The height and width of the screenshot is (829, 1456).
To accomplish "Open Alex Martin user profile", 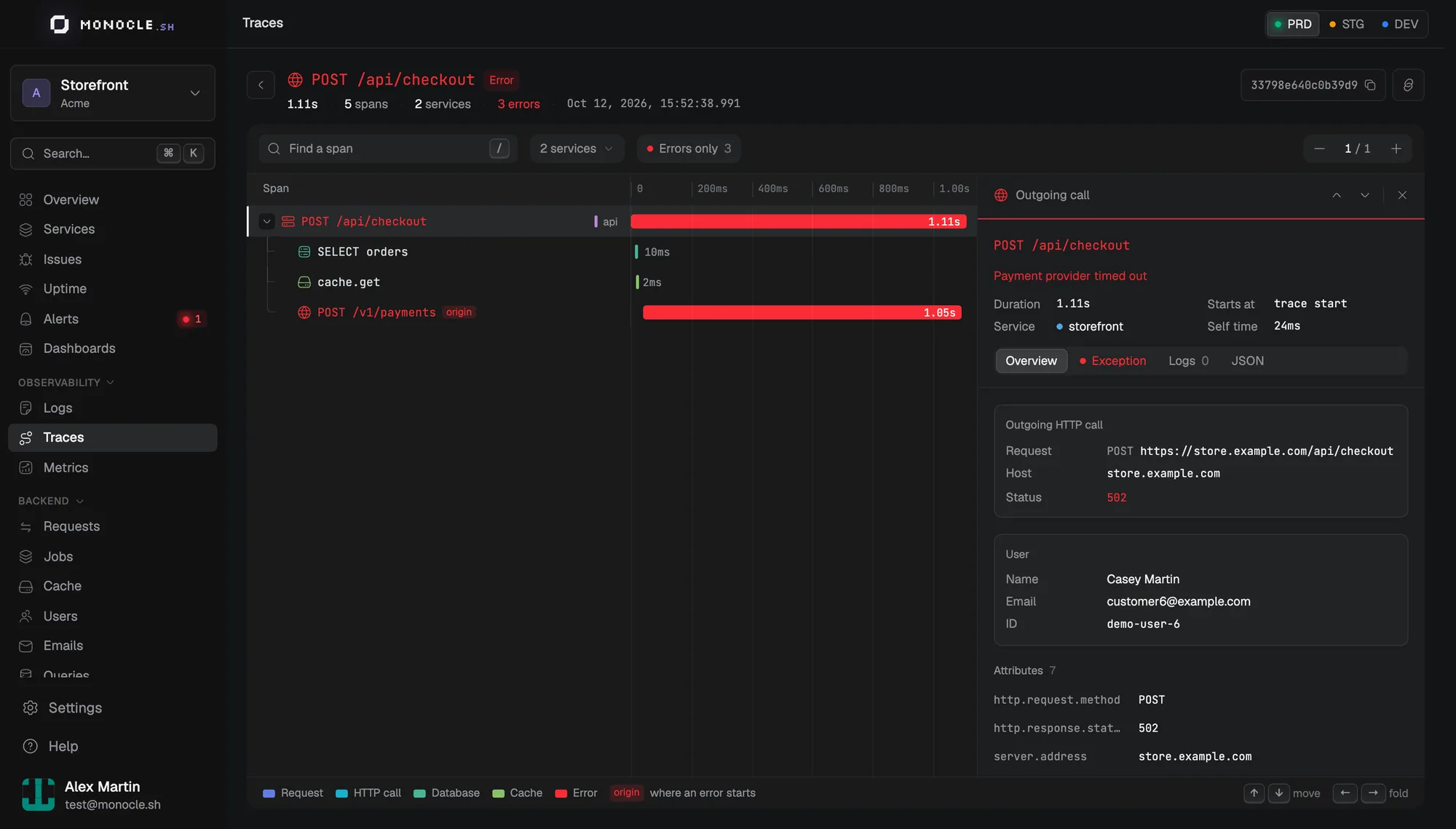I will (x=113, y=795).
